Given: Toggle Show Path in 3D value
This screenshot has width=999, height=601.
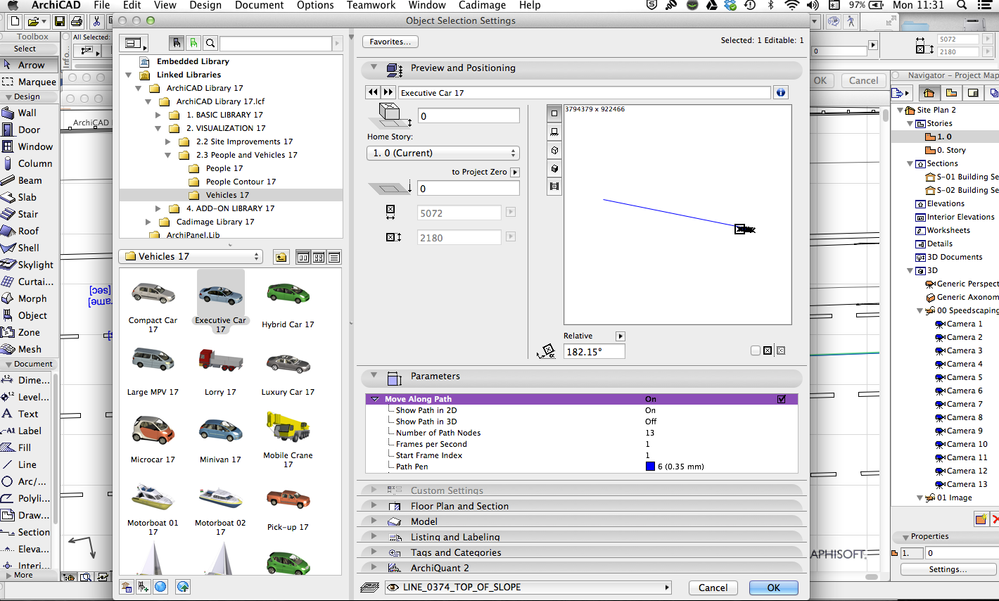Looking at the screenshot, I should [651, 422].
